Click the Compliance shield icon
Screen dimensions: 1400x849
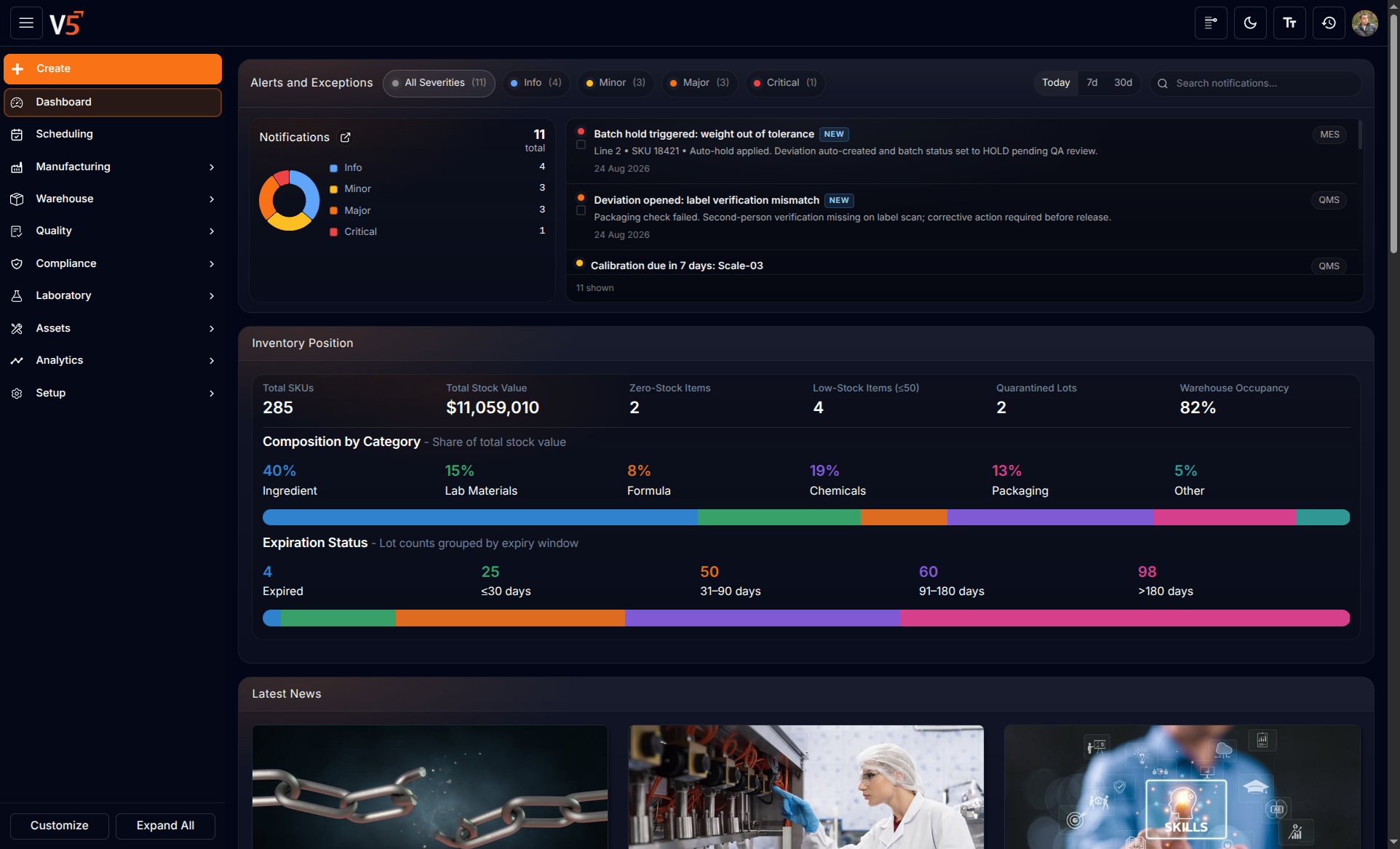pyautogui.click(x=17, y=264)
